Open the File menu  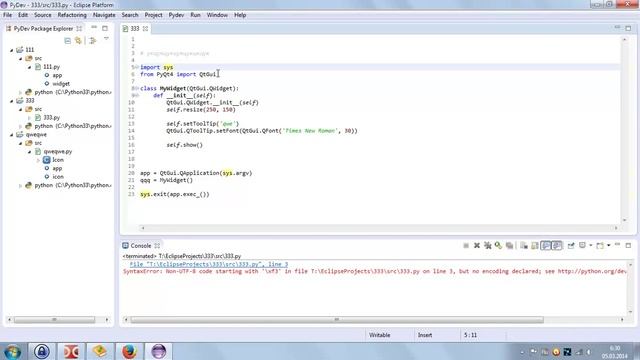(x=7, y=15)
